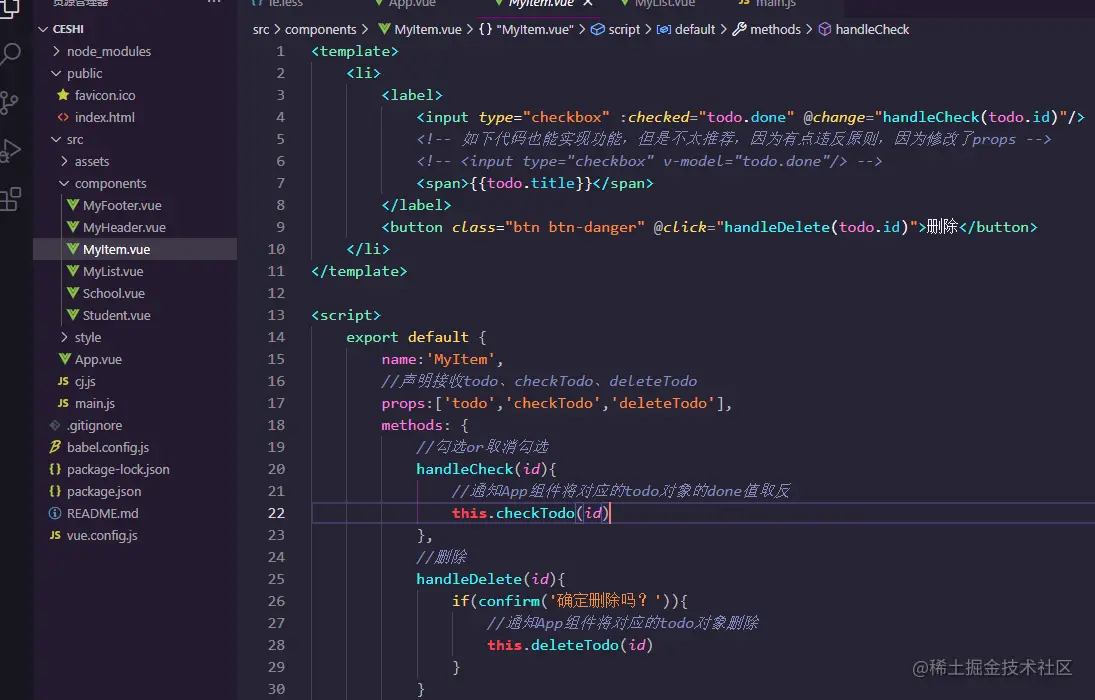Screen dimensions: 1095x700
Task: Click the 'export default' text line 14
Action: click(408, 337)
